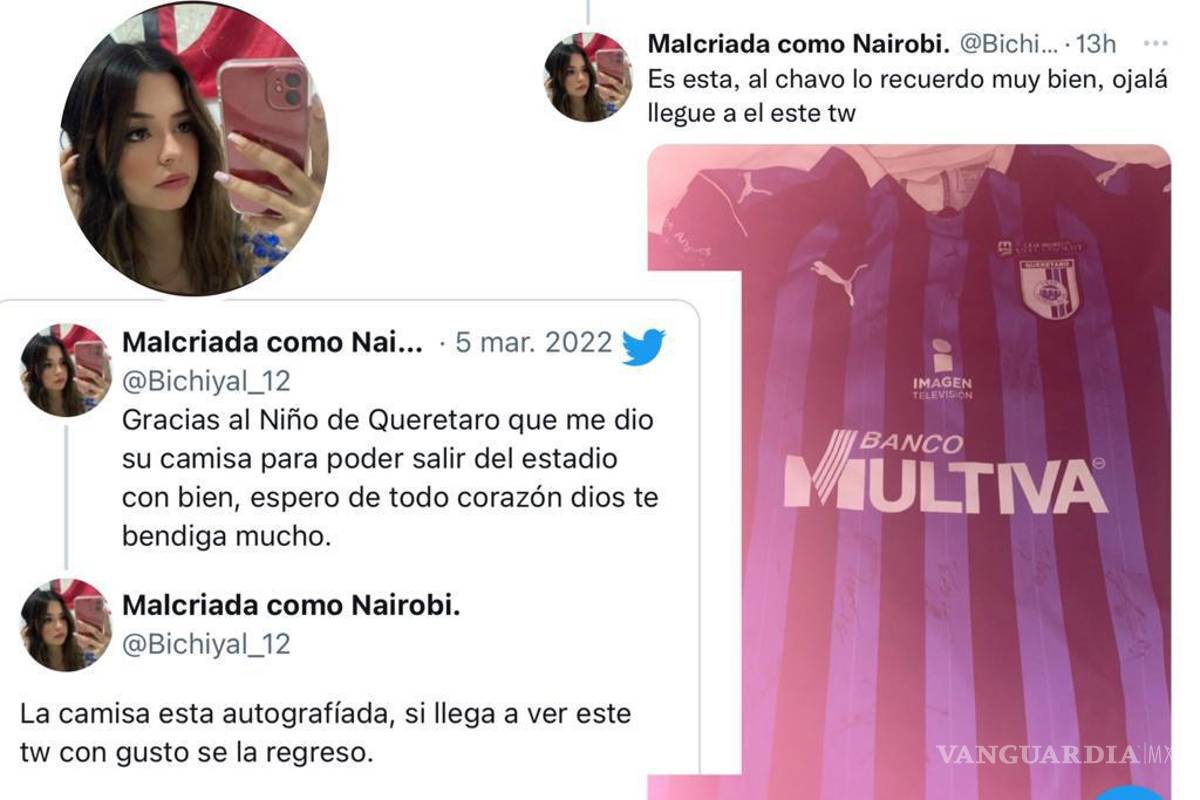The height and width of the screenshot is (800, 1200).
Task: Select the tweet text starting Gracias al Niño
Action: (391, 478)
